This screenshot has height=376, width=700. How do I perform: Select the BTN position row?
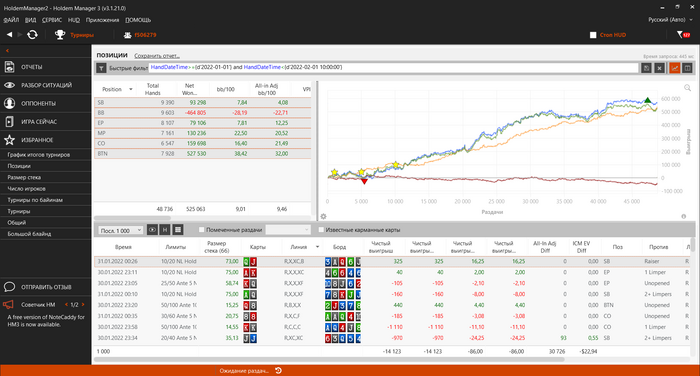[203, 154]
